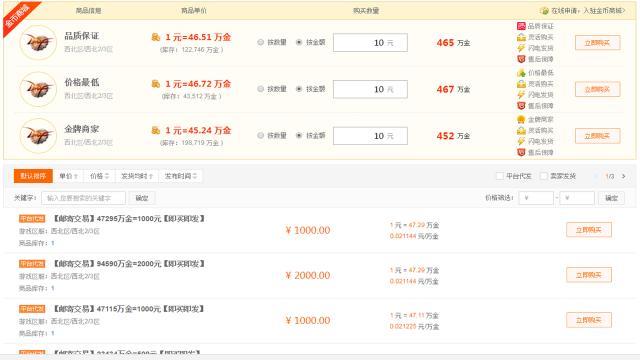
Task: Click the lightning 闪电发货 icon in first row
Action: pyautogui.click(x=521, y=48)
